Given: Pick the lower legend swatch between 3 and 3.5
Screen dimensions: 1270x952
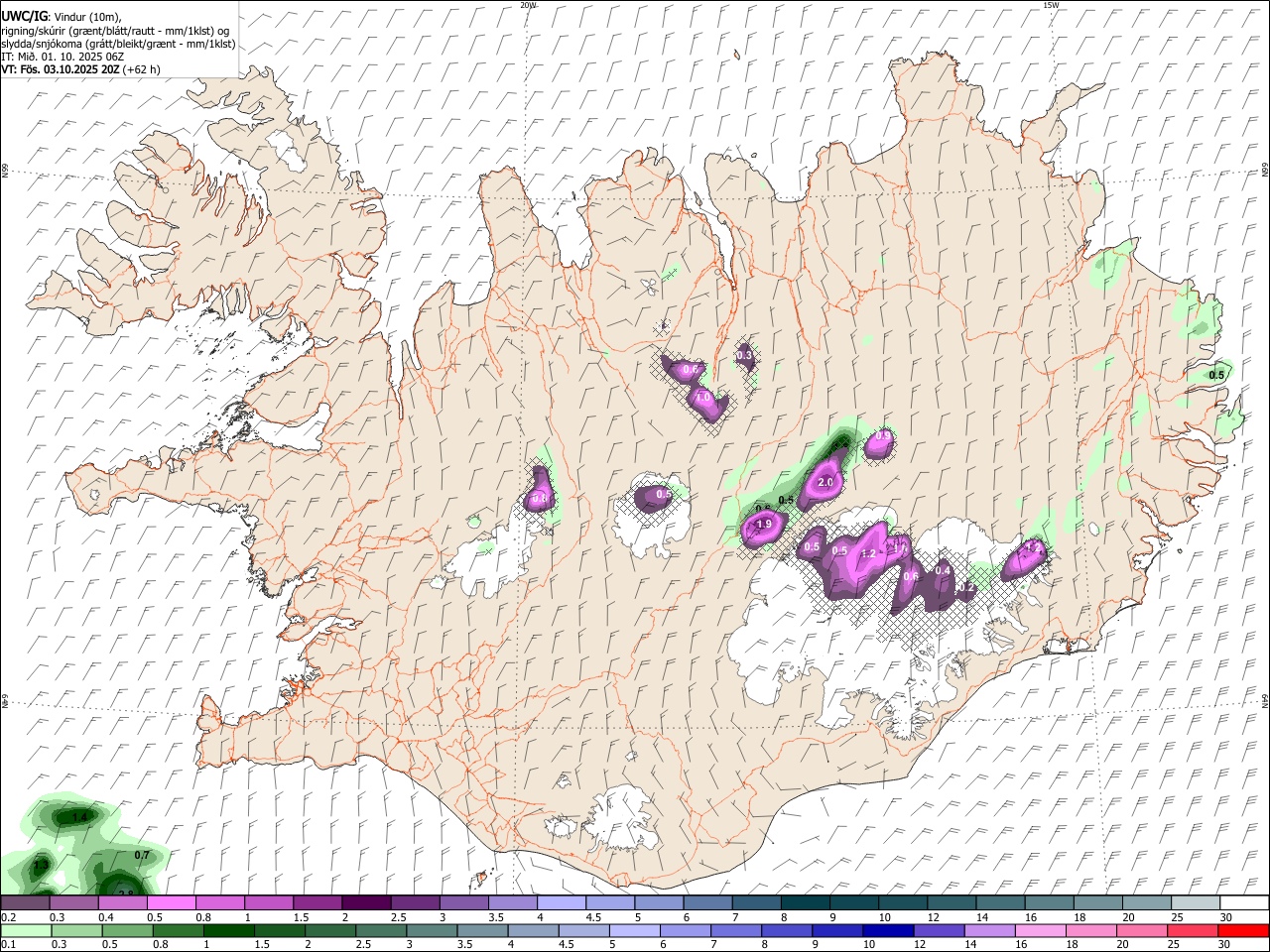Looking at the screenshot, I should (x=434, y=930).
